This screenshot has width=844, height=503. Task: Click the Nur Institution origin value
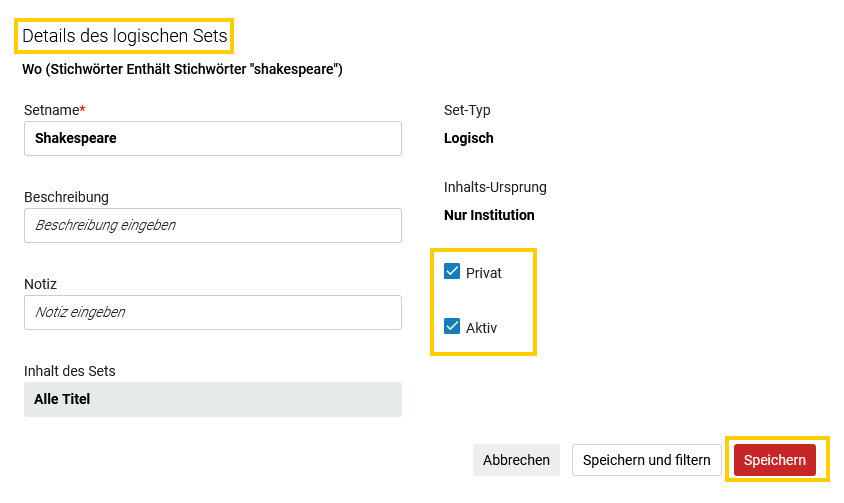(489, 215)
